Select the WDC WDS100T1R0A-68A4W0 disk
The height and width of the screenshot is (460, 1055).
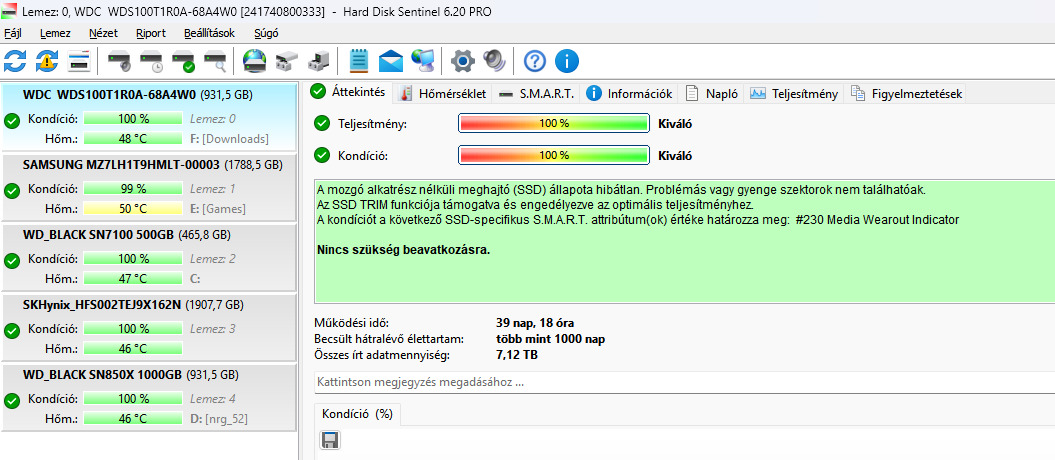click(148, 116)
